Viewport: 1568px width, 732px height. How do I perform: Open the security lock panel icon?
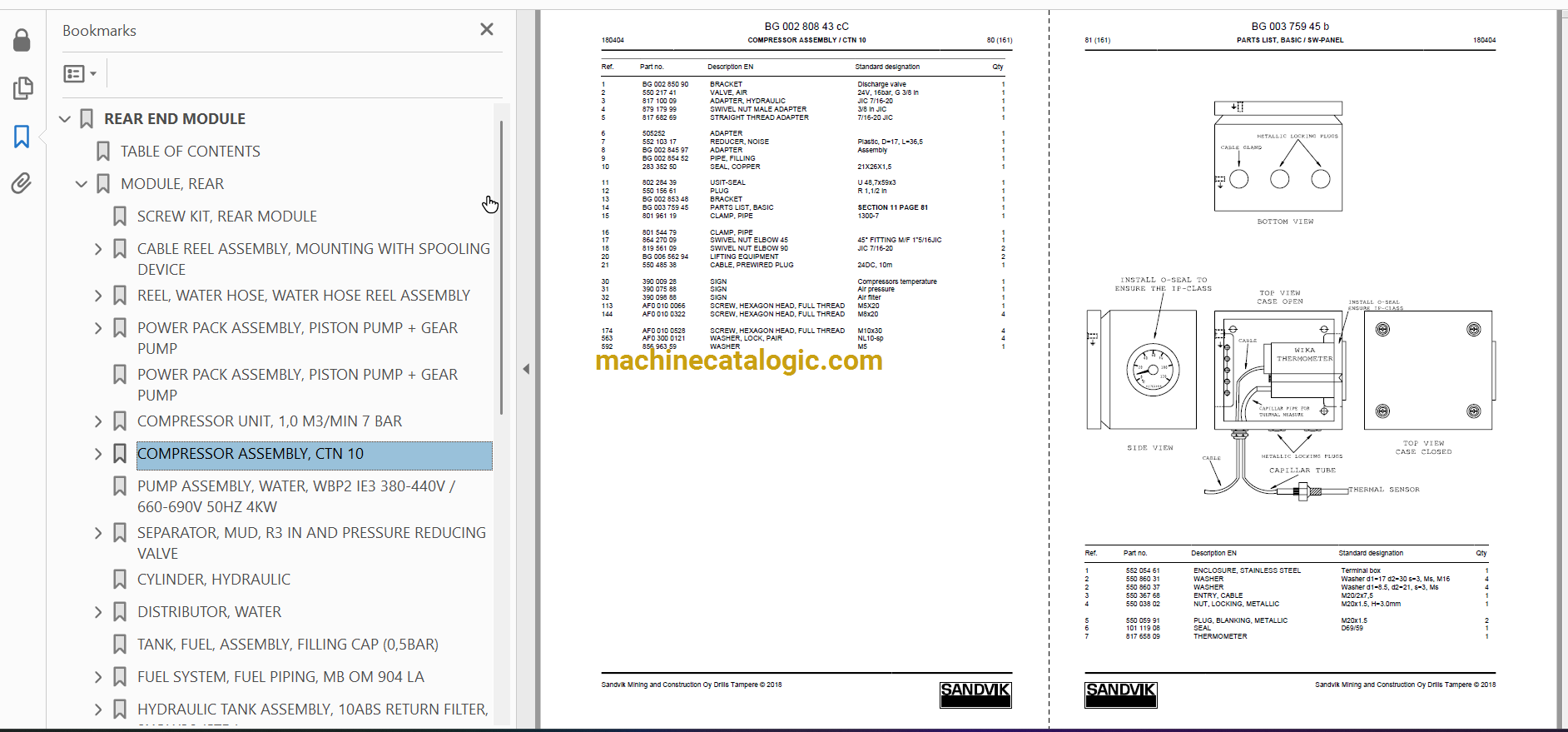[x=22, y=40]
